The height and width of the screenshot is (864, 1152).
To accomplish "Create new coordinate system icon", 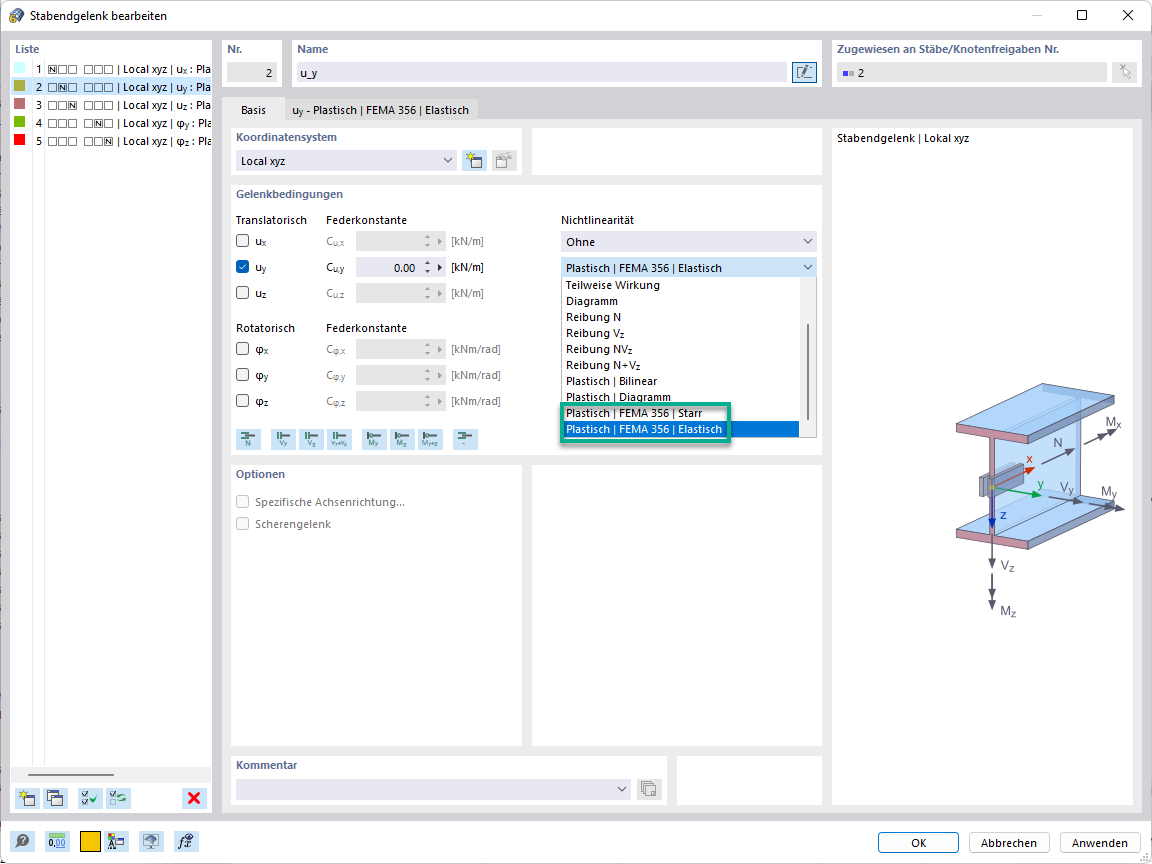I will [475, 161].
